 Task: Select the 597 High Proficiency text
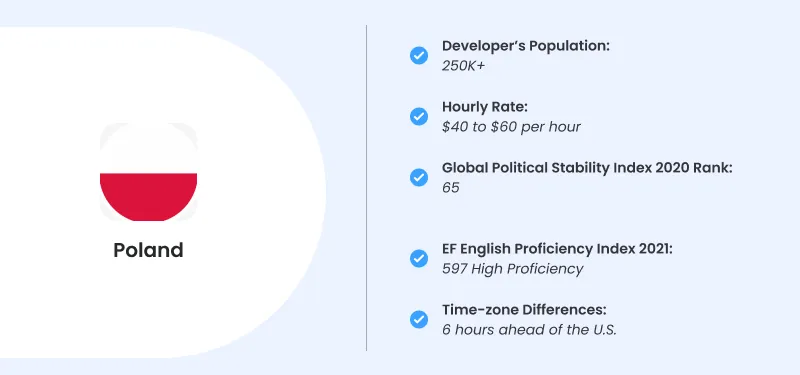513,269
